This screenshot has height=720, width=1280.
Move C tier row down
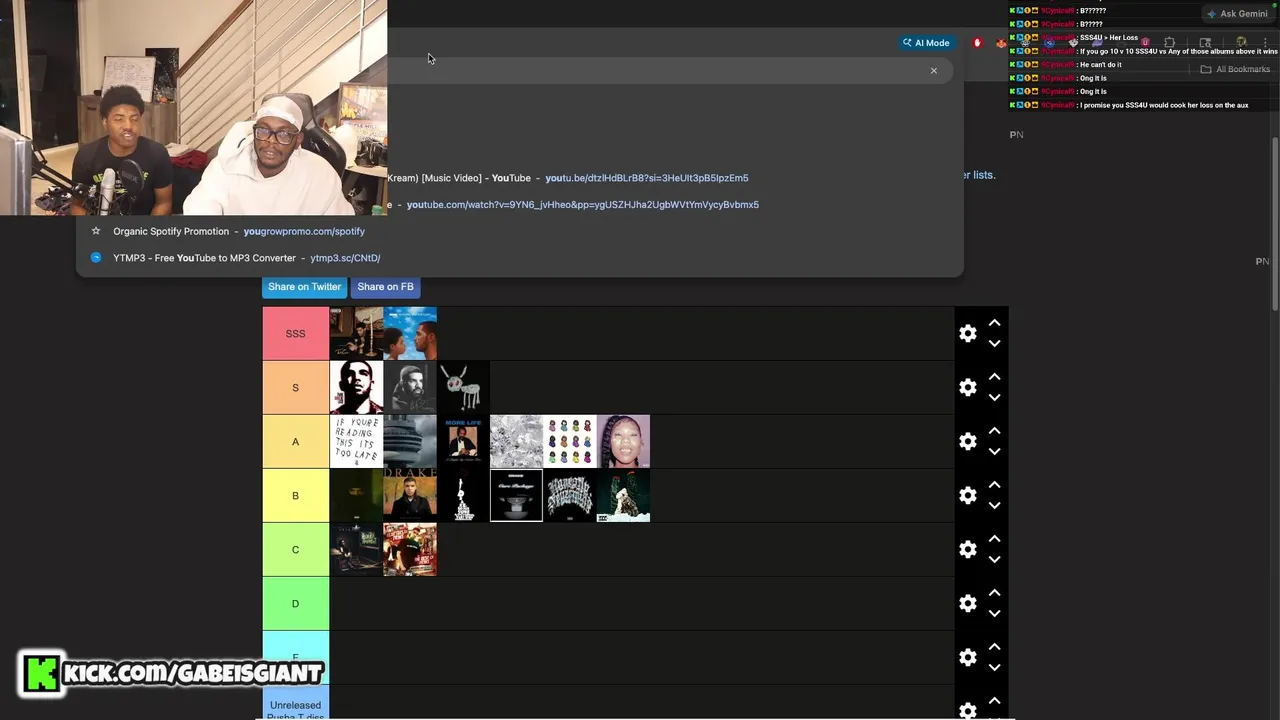995,560
